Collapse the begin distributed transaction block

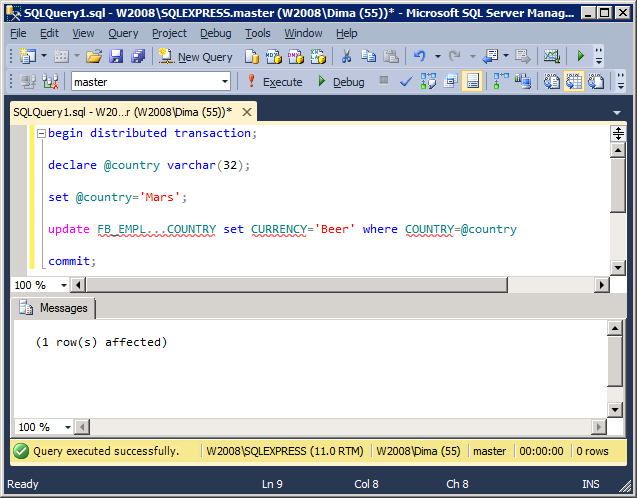tap(41, 133)
